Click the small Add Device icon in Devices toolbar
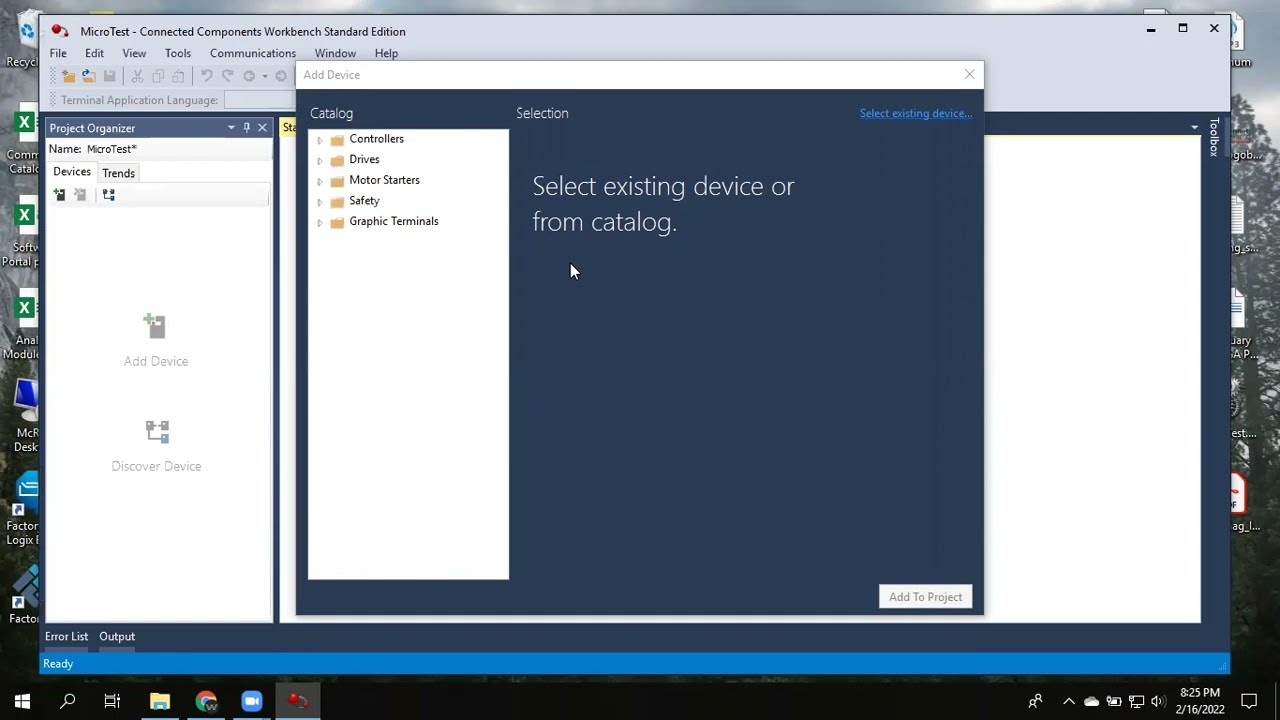 (x=59, y=195)
